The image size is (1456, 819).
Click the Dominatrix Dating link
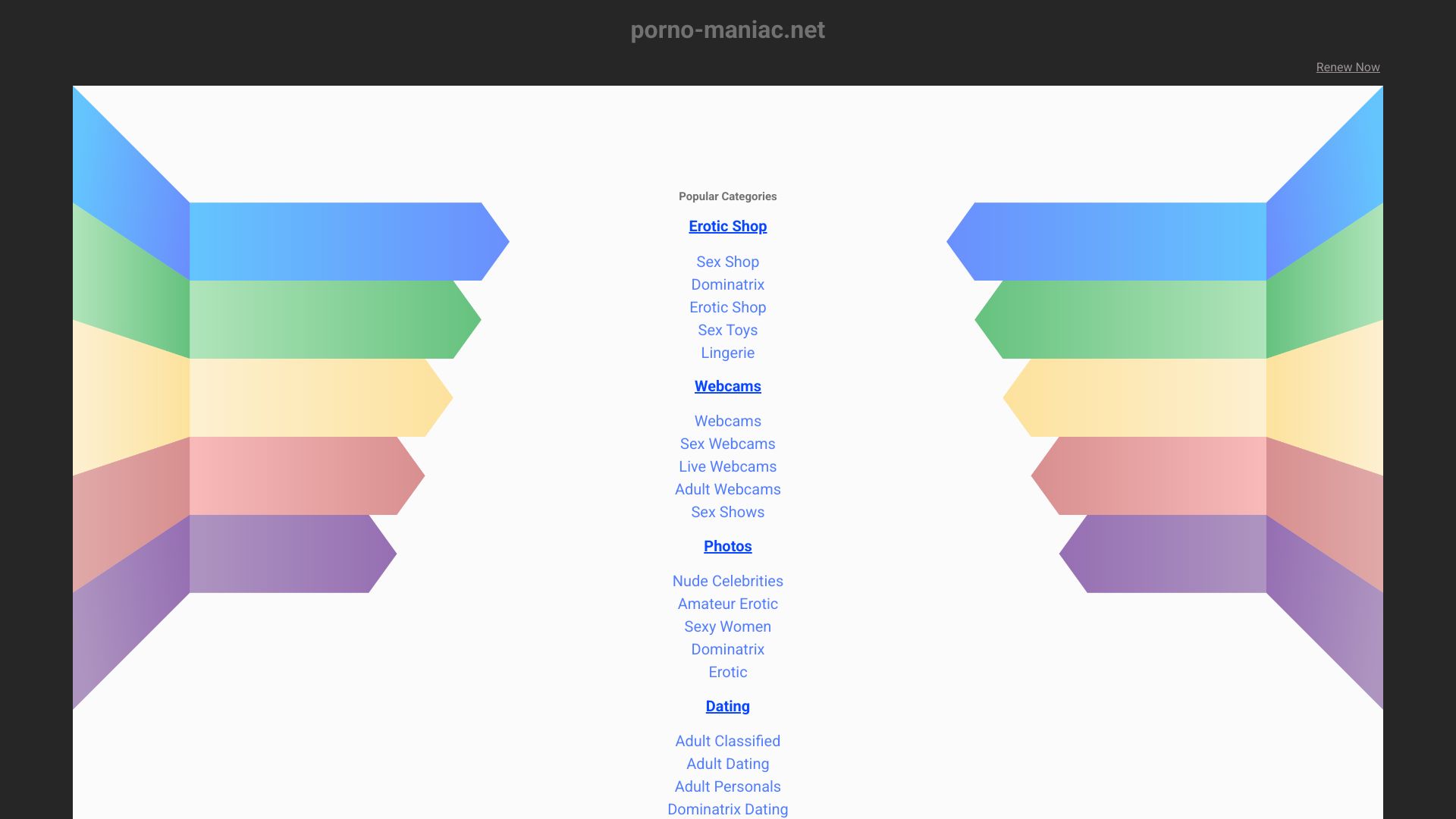tap(727, 809)
